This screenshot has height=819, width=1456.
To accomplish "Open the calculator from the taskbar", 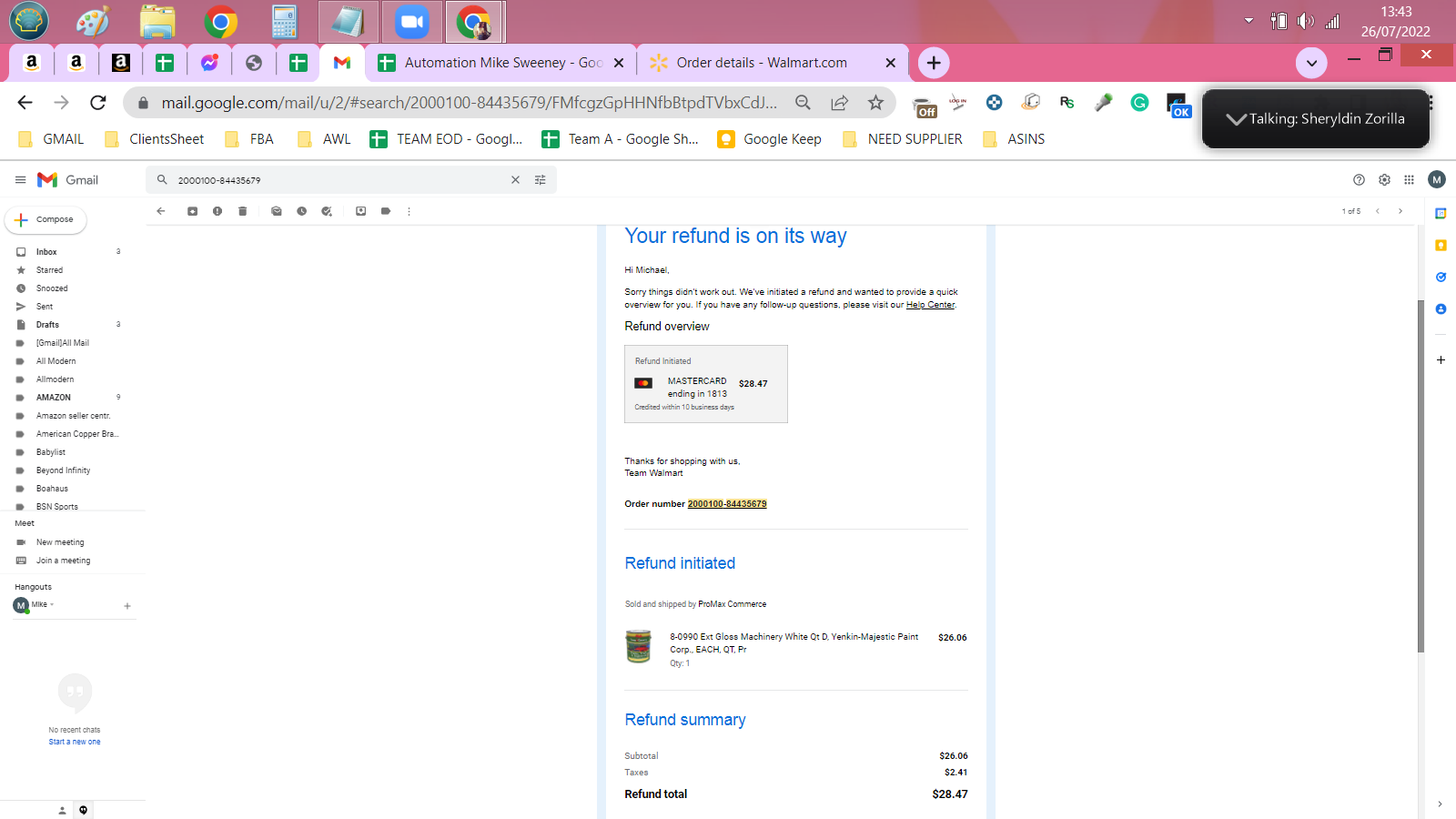I will click(x=285, y=22).
